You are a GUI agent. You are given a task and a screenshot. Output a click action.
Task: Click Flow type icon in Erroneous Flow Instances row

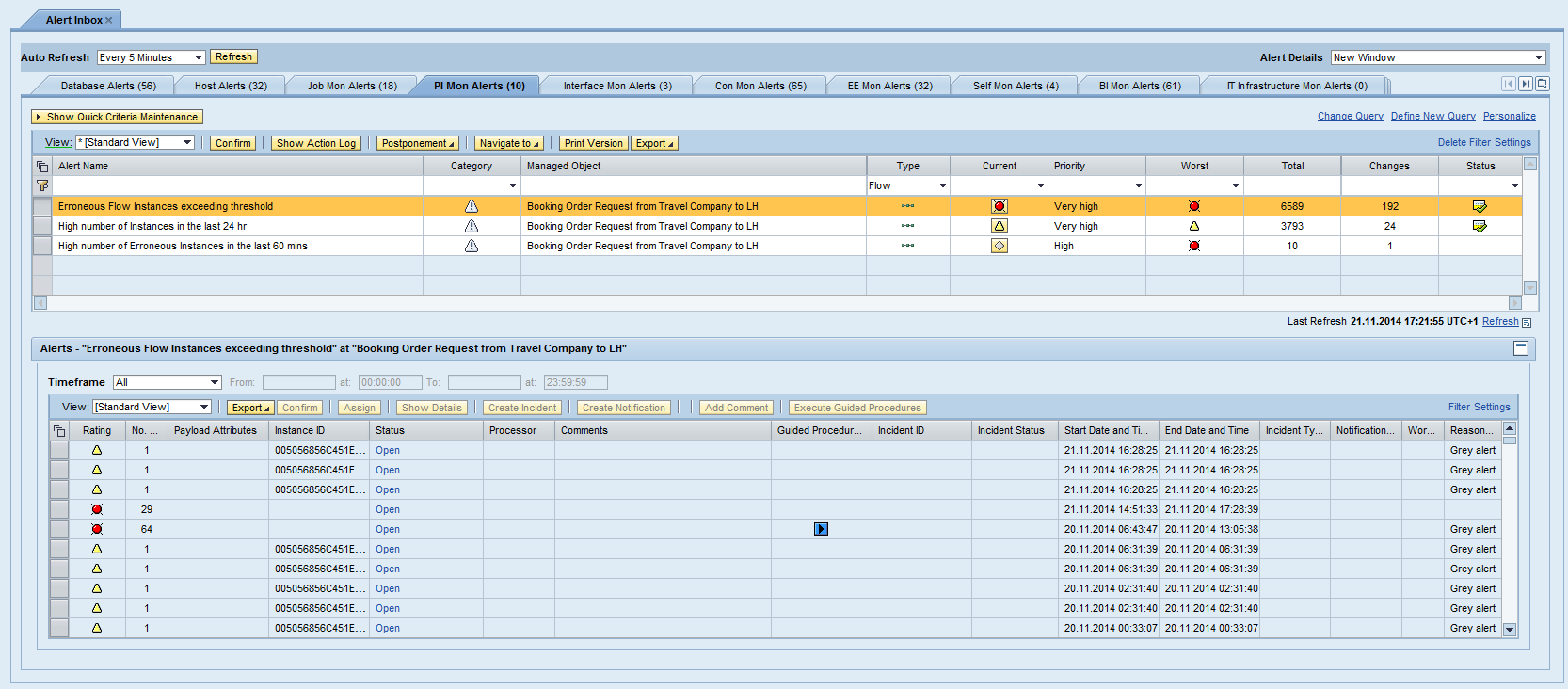point(907,206)
